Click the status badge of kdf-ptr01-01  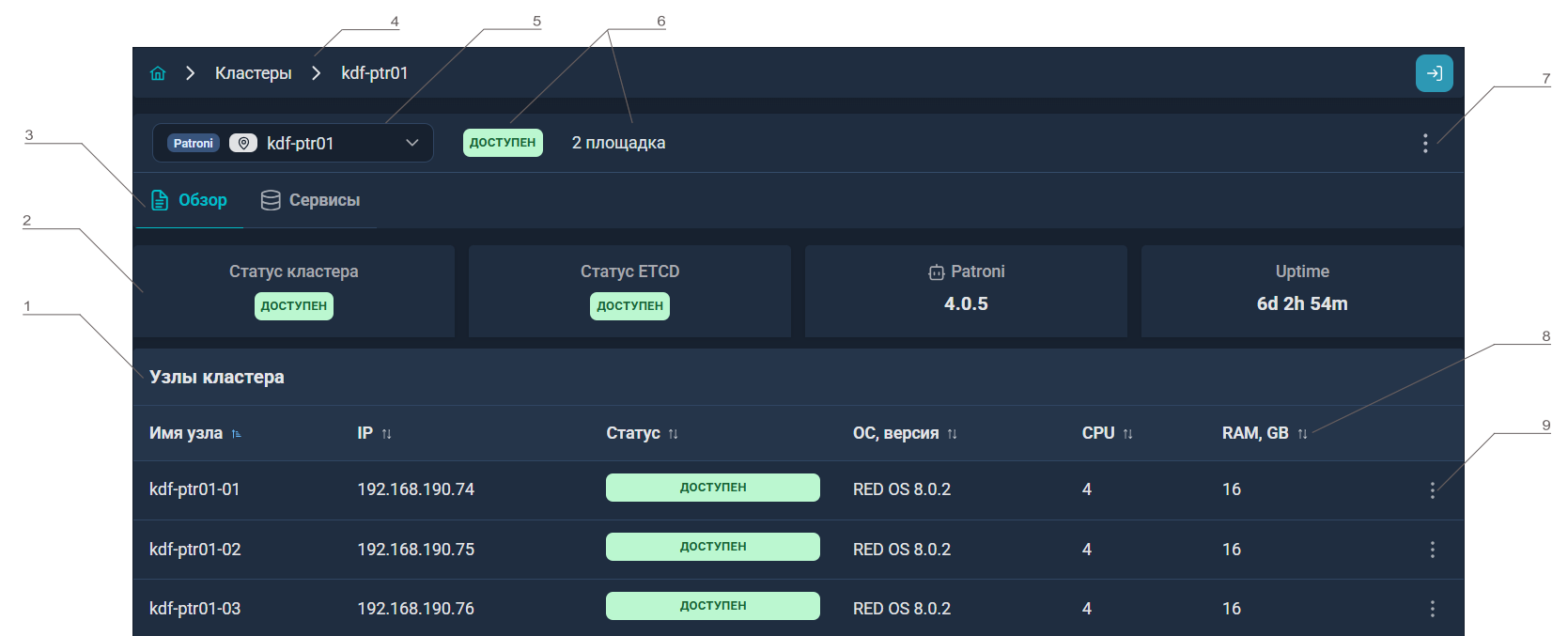[713, 488]
